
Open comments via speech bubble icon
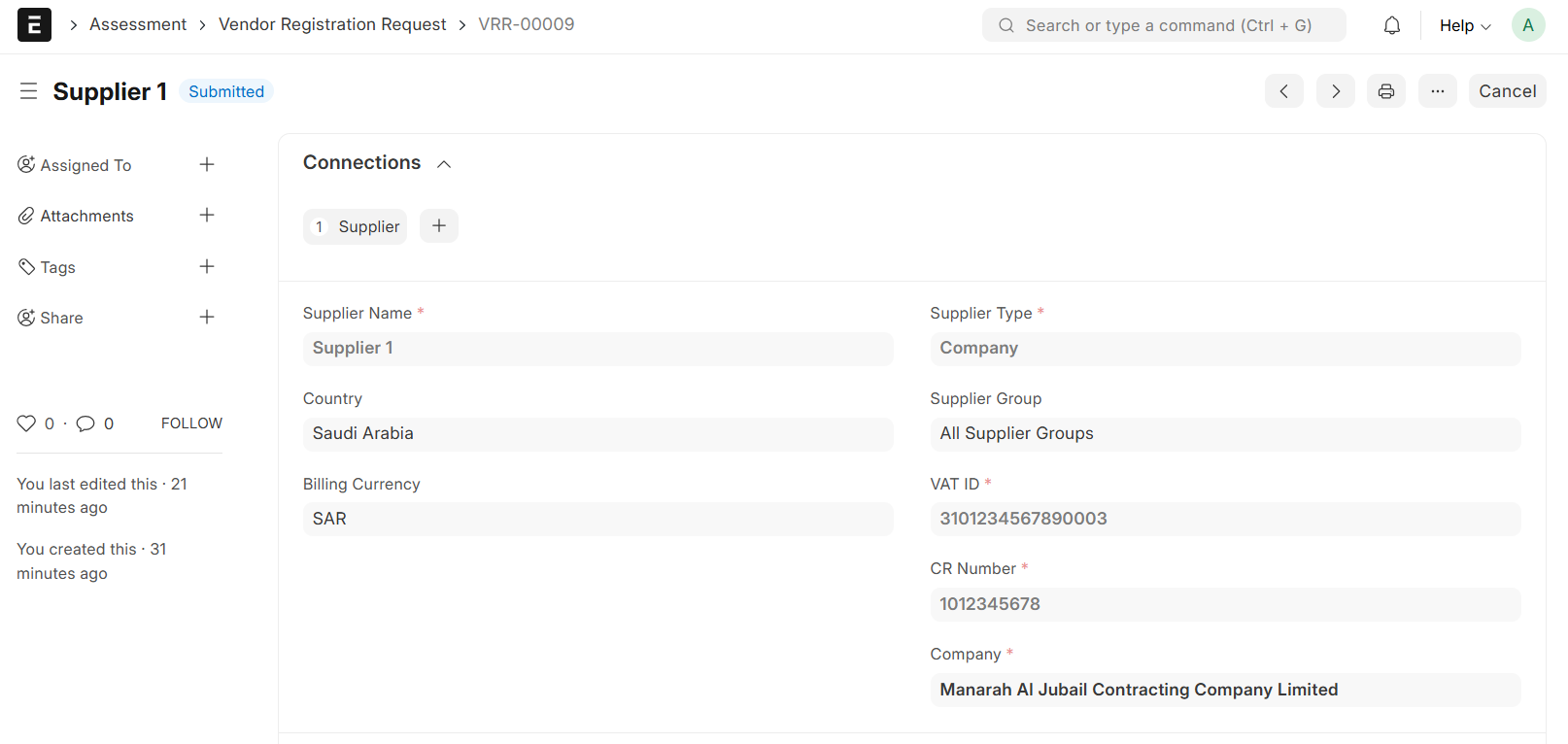[85, 423]
